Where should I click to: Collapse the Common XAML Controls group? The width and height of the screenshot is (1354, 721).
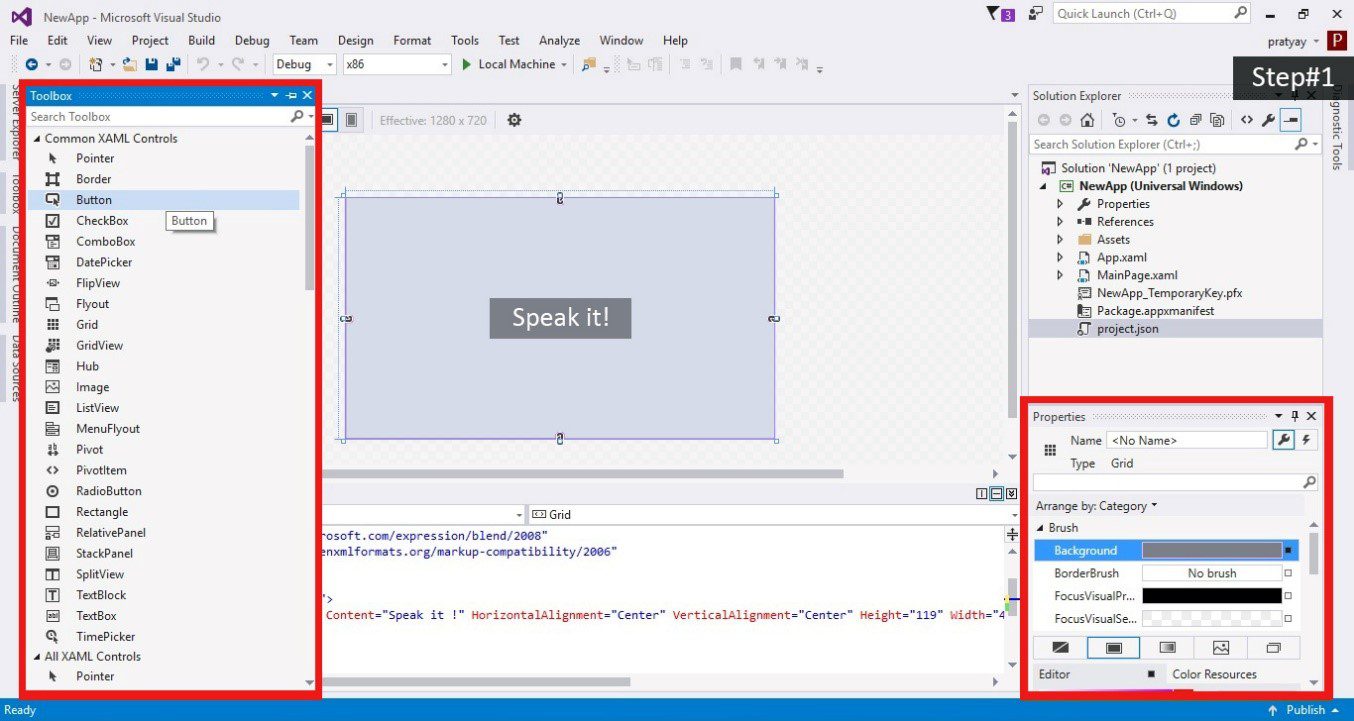(37, 139)
